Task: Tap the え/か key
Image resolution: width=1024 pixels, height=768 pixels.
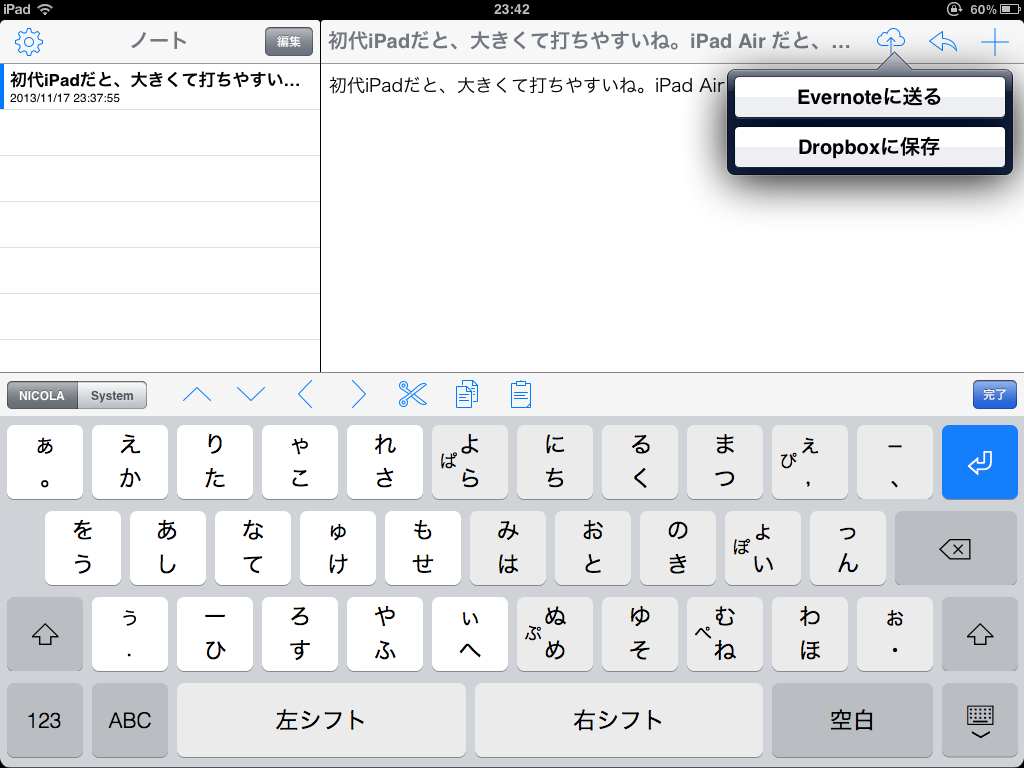Action: 130,462
